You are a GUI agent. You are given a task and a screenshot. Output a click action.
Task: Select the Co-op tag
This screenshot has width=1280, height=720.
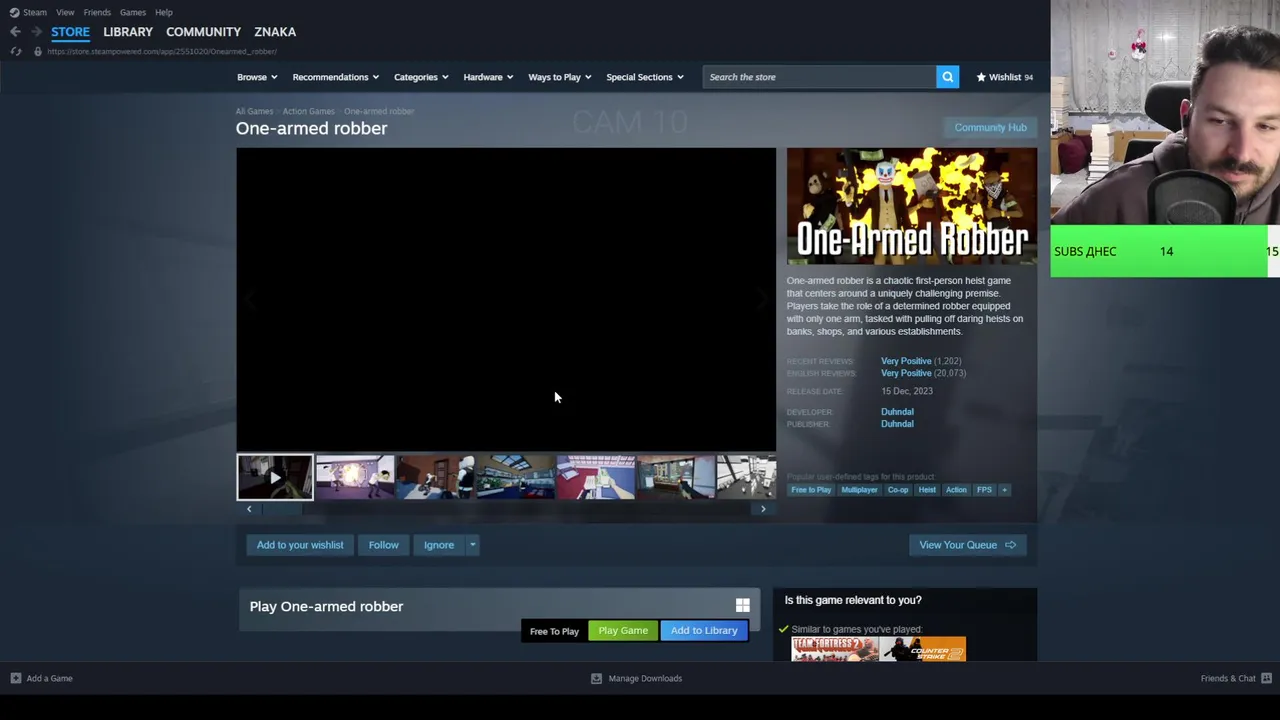[898, 490]
